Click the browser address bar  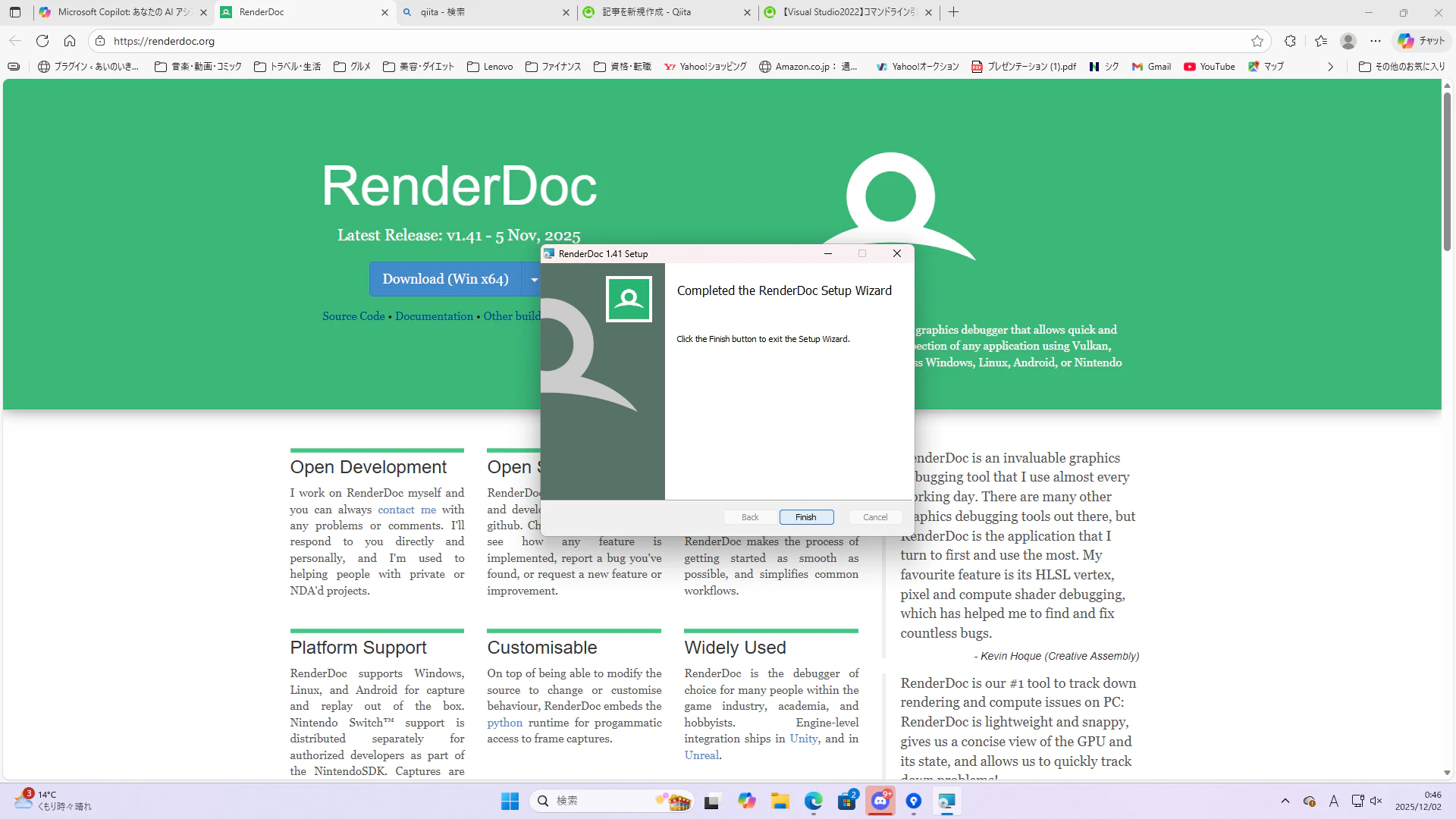tap(607, 41)
